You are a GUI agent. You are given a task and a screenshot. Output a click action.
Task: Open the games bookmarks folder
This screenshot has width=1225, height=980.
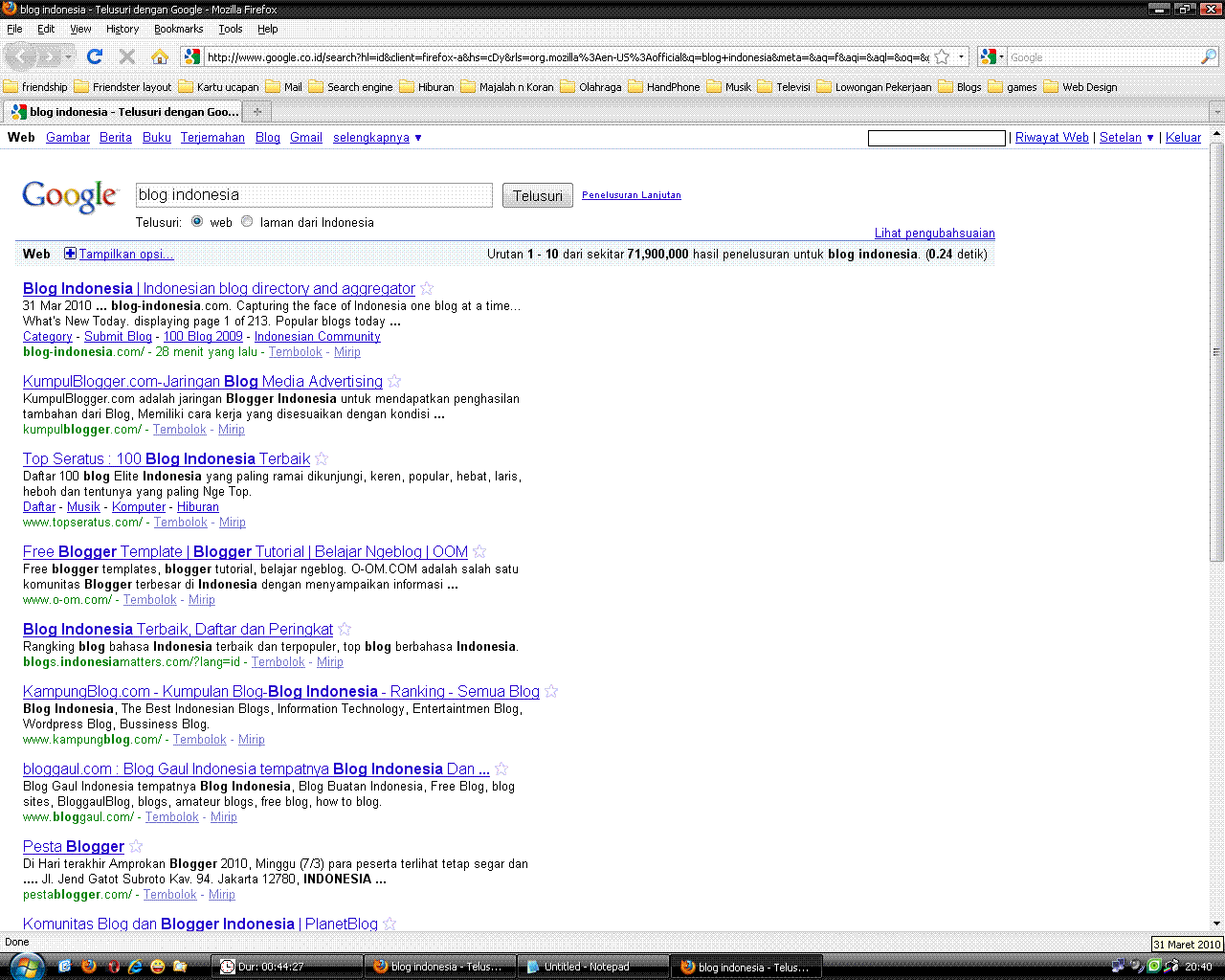[x=1013, y=87]
